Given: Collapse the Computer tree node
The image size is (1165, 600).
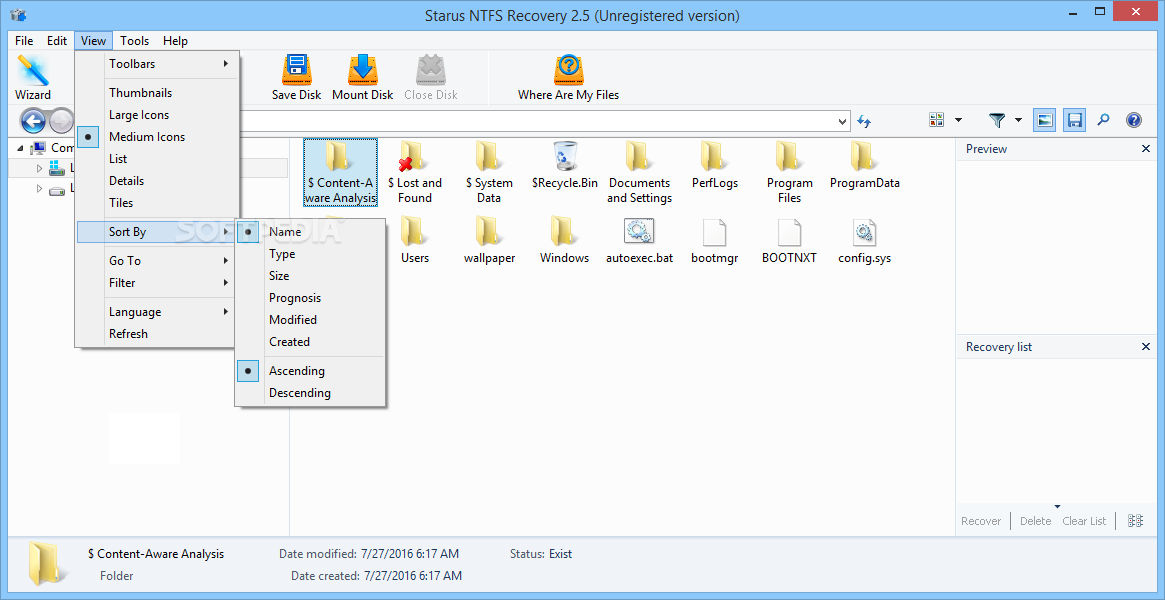Looking at the screenshot, I should pyautogui.click(x=20, y=149).
